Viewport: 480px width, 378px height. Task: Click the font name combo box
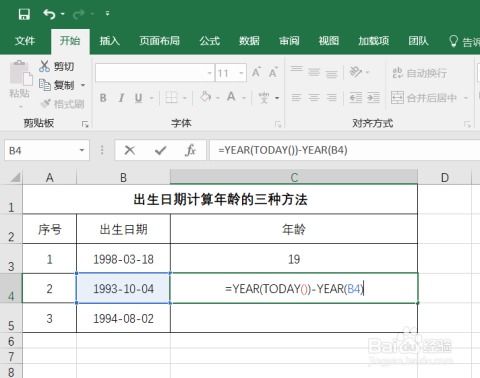click(x=154, y=73)
